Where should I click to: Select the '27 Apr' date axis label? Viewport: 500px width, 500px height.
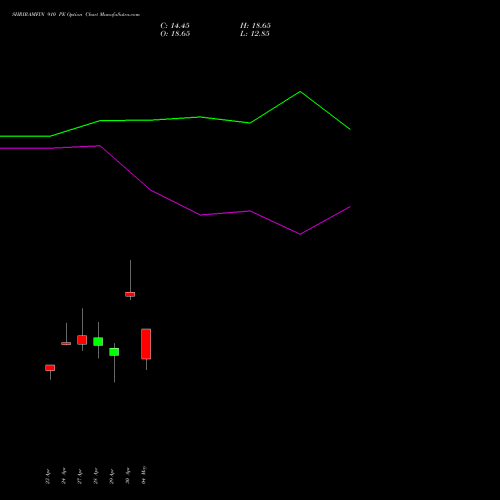[x=80, y=477]
